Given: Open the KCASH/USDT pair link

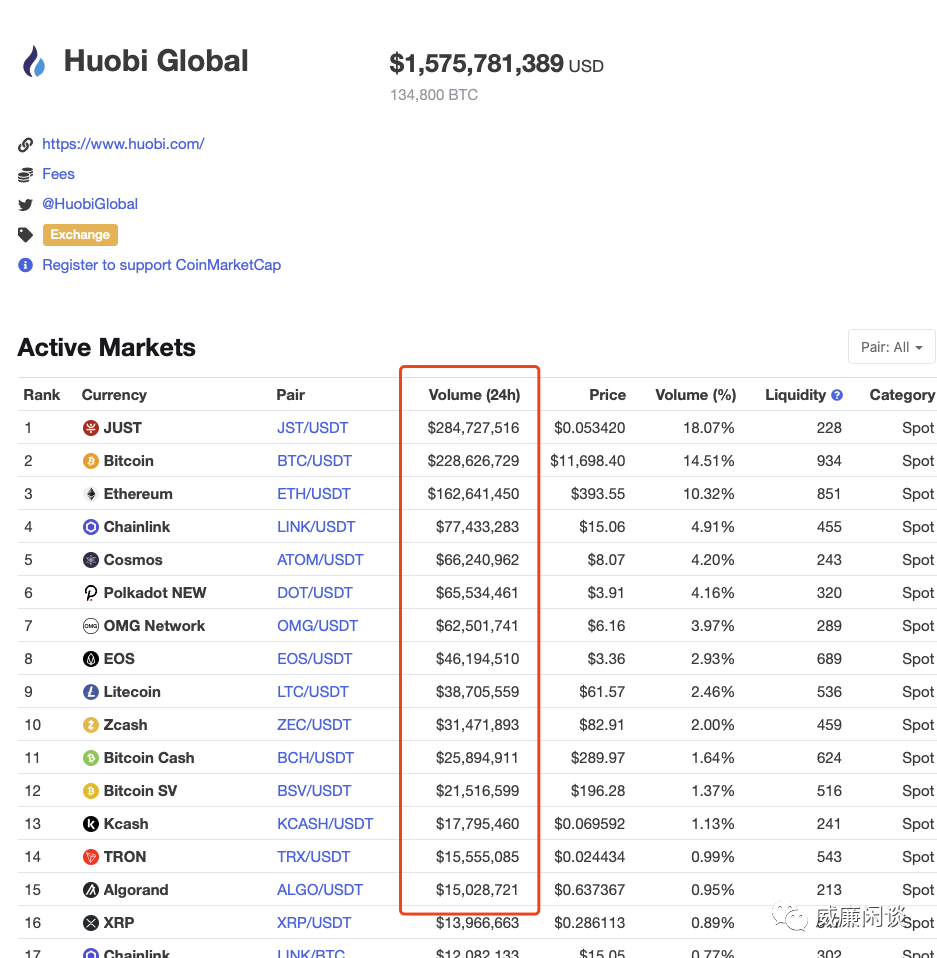Looking at the screenshot, I should pyautogui.click(x=325, y=824).
